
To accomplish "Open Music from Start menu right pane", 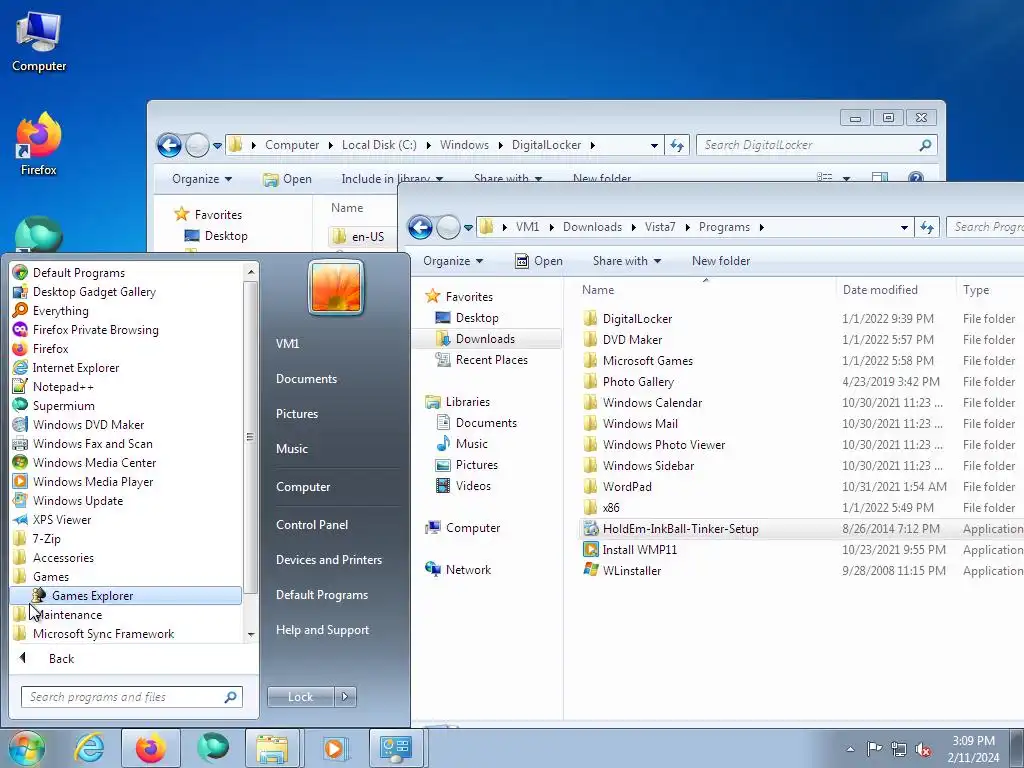I will coord(291,449).
